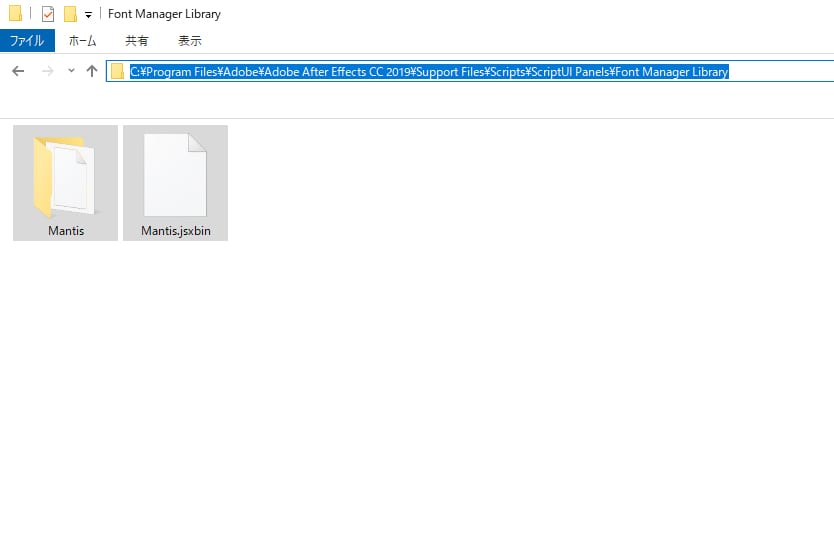The image size is (834, 539).
Task: Open the ファイル ribbon tab
Action: tap(27, 41)
